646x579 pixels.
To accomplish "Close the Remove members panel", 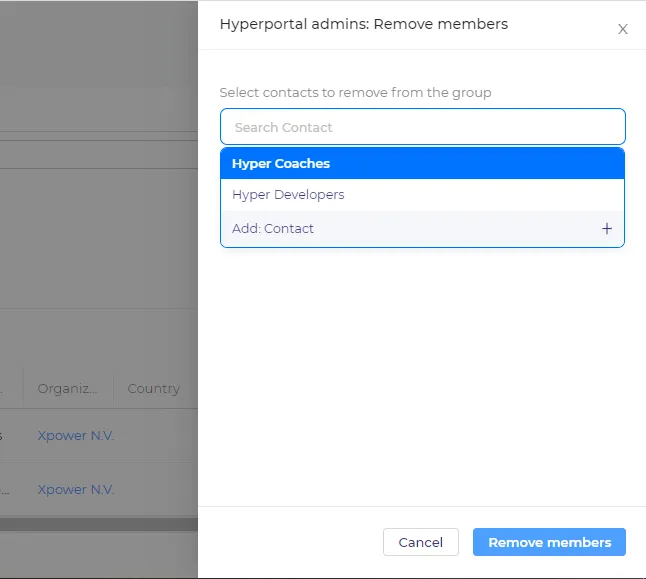I will 623,29.
